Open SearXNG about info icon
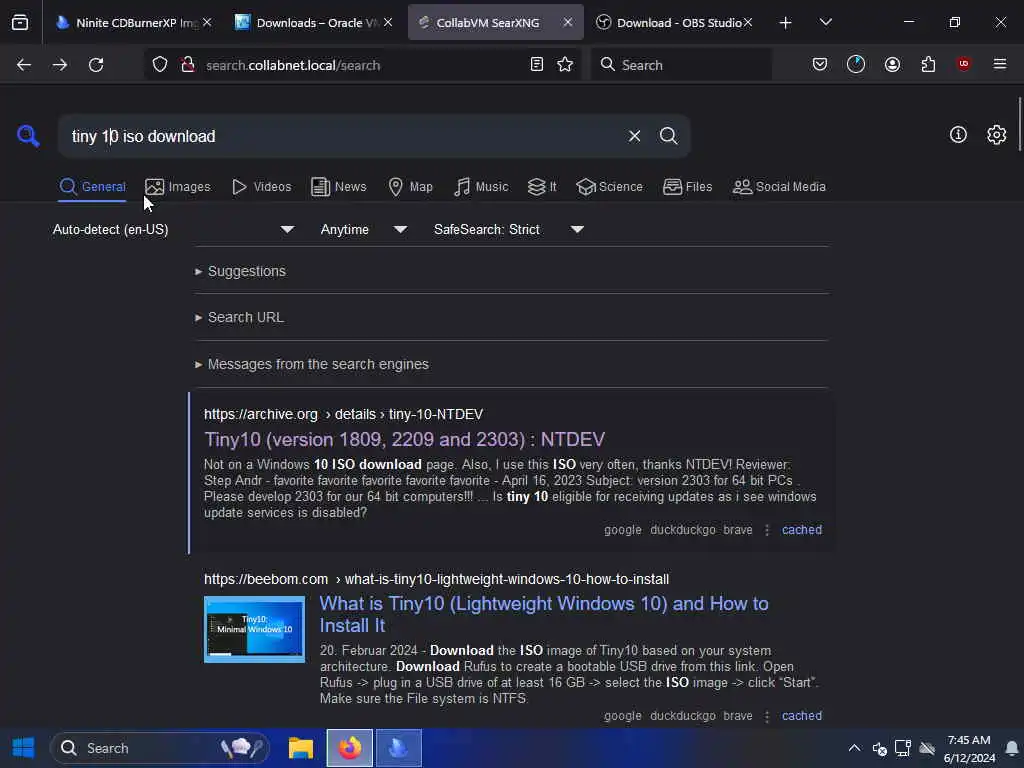This screenshot has width=1024, height=768. pyautogui.click(x=958, y=135)
